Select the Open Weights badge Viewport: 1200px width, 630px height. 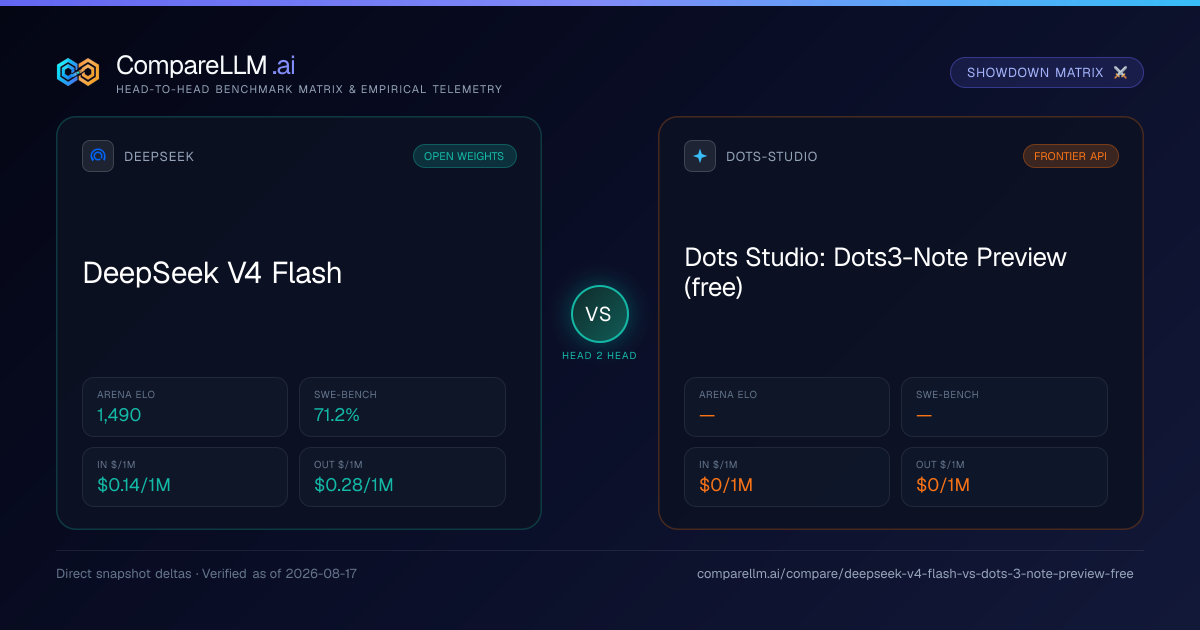(465, 156)
